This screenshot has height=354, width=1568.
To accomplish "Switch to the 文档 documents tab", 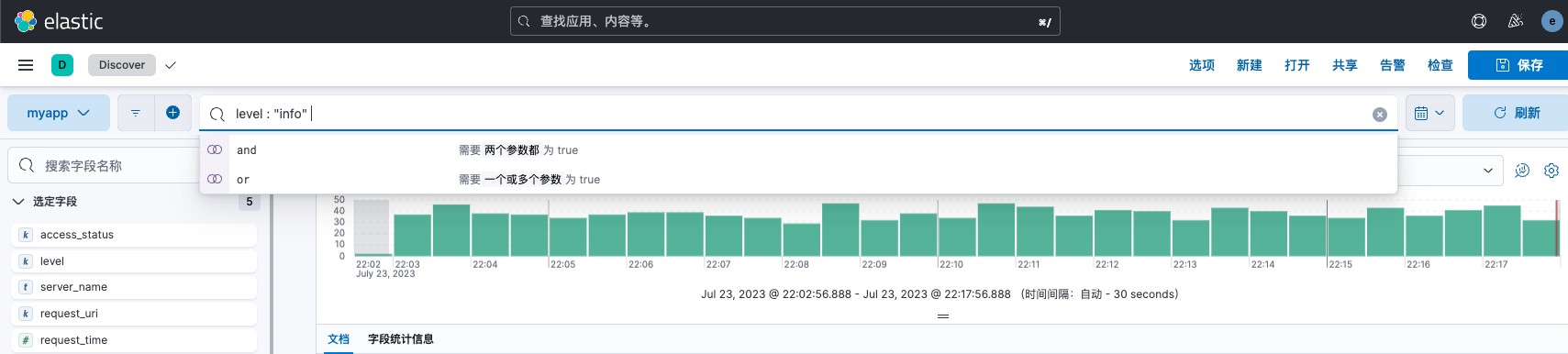I will (339, 339).
